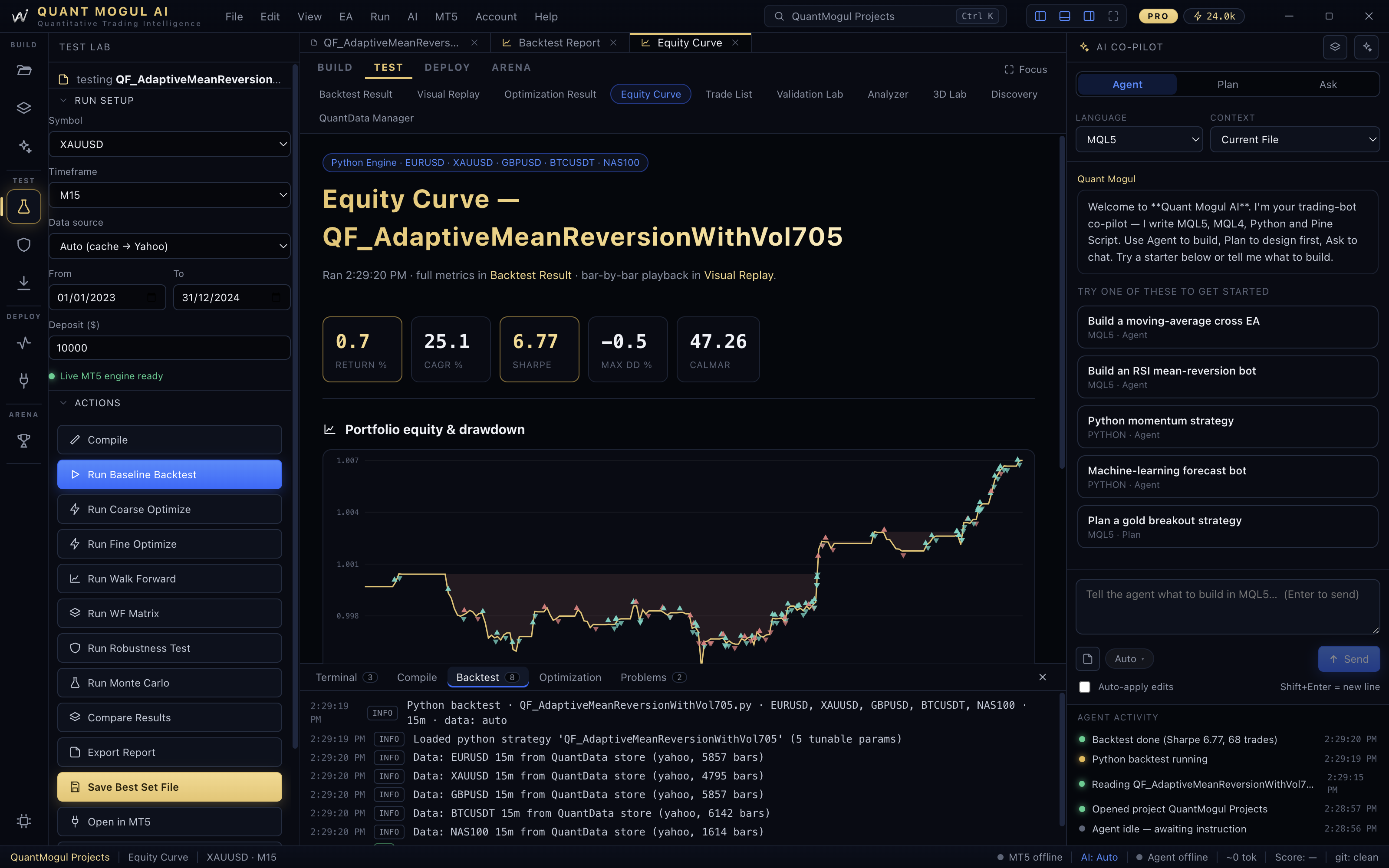Open the Language MQL5 dropdown
The image size is (1389, 868).
click(1139, 139)
